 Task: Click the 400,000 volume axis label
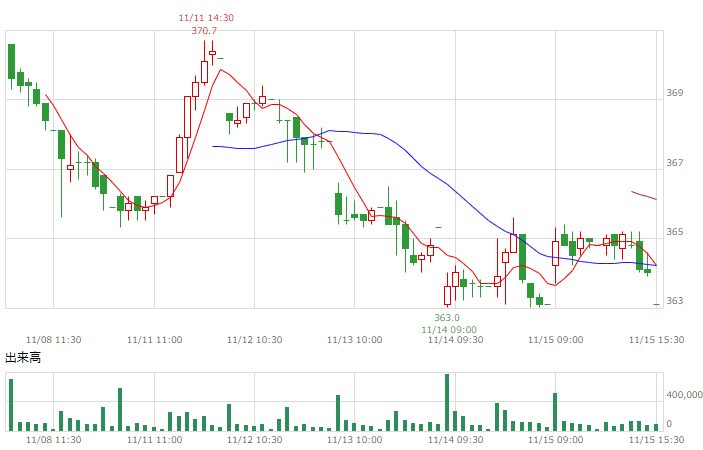pyautogui.click(x=684, y=395)
